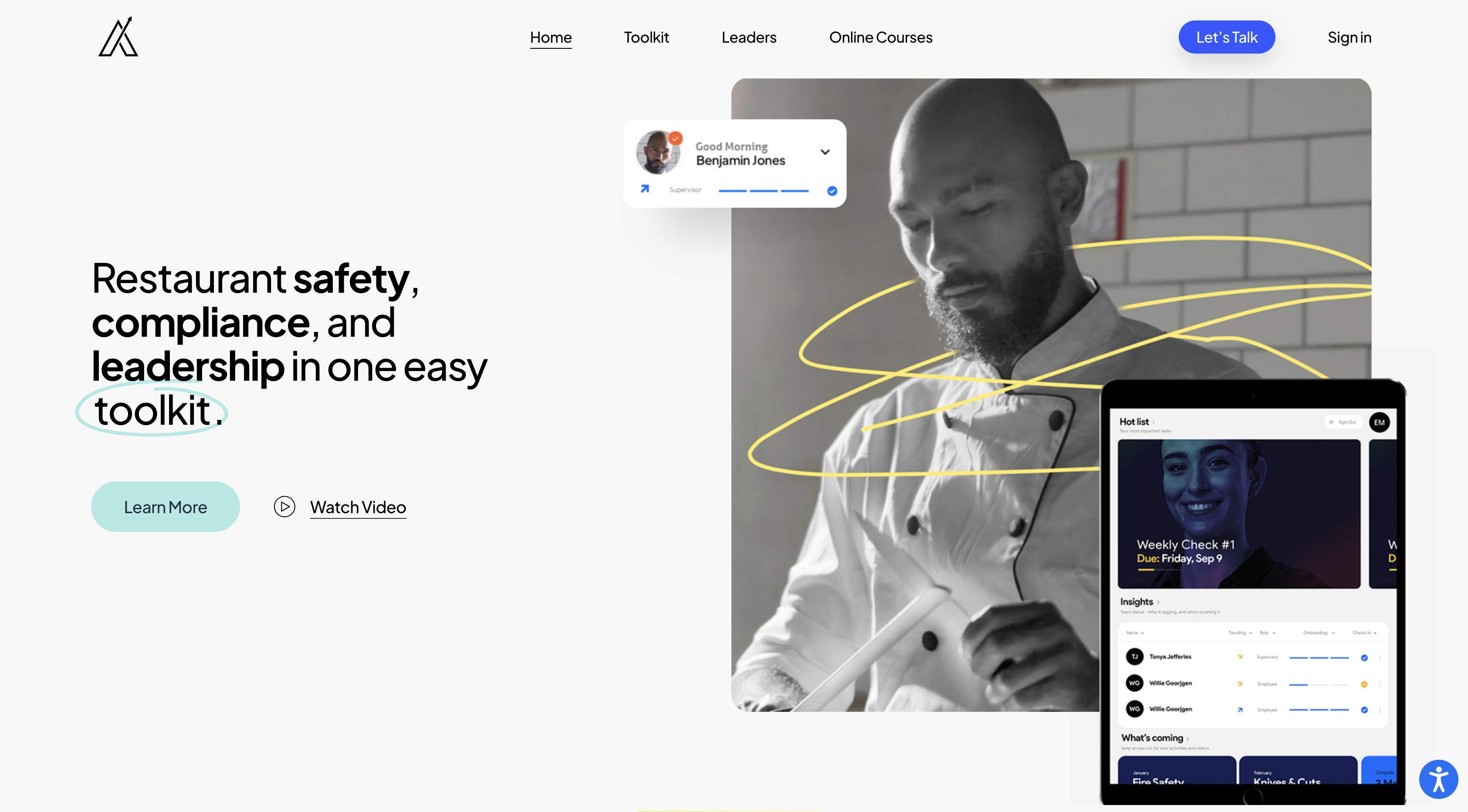Click the company logo in header
1468x812 pixels.
point(118,37)
